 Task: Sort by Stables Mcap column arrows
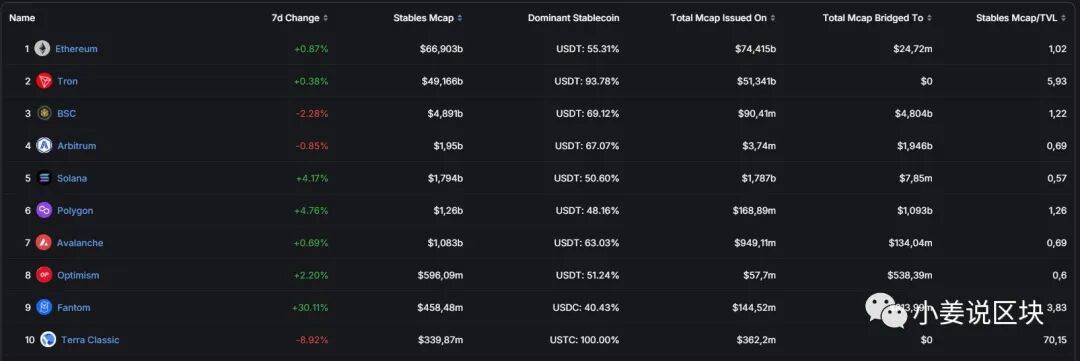(459, 18)
